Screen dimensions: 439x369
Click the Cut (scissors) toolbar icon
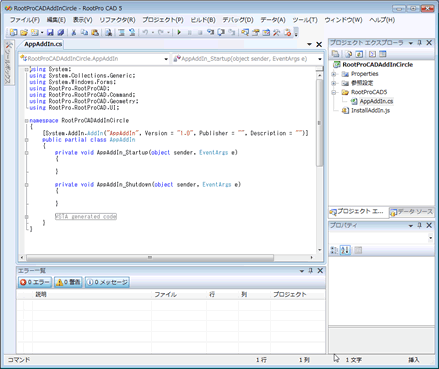click(74, 32)
